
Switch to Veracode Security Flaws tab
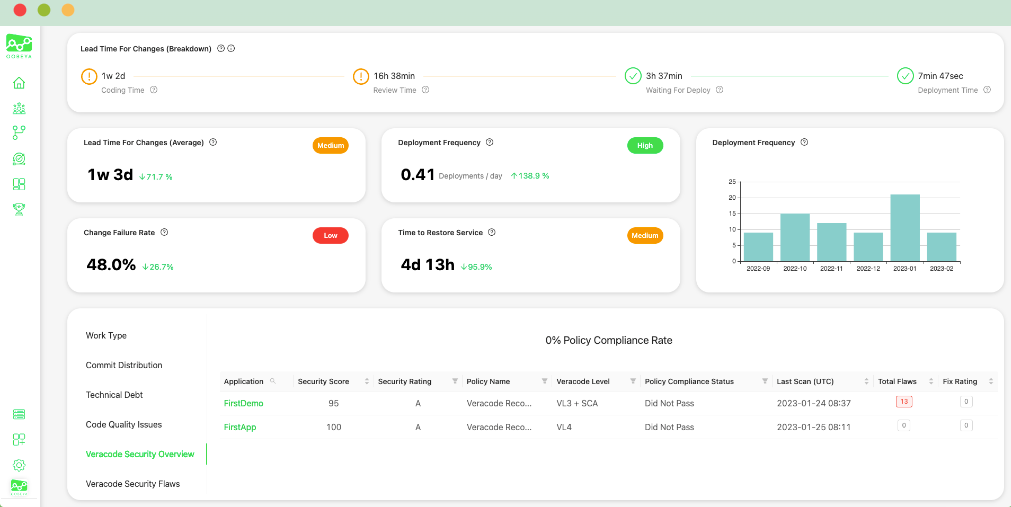[x=132, y=484]
